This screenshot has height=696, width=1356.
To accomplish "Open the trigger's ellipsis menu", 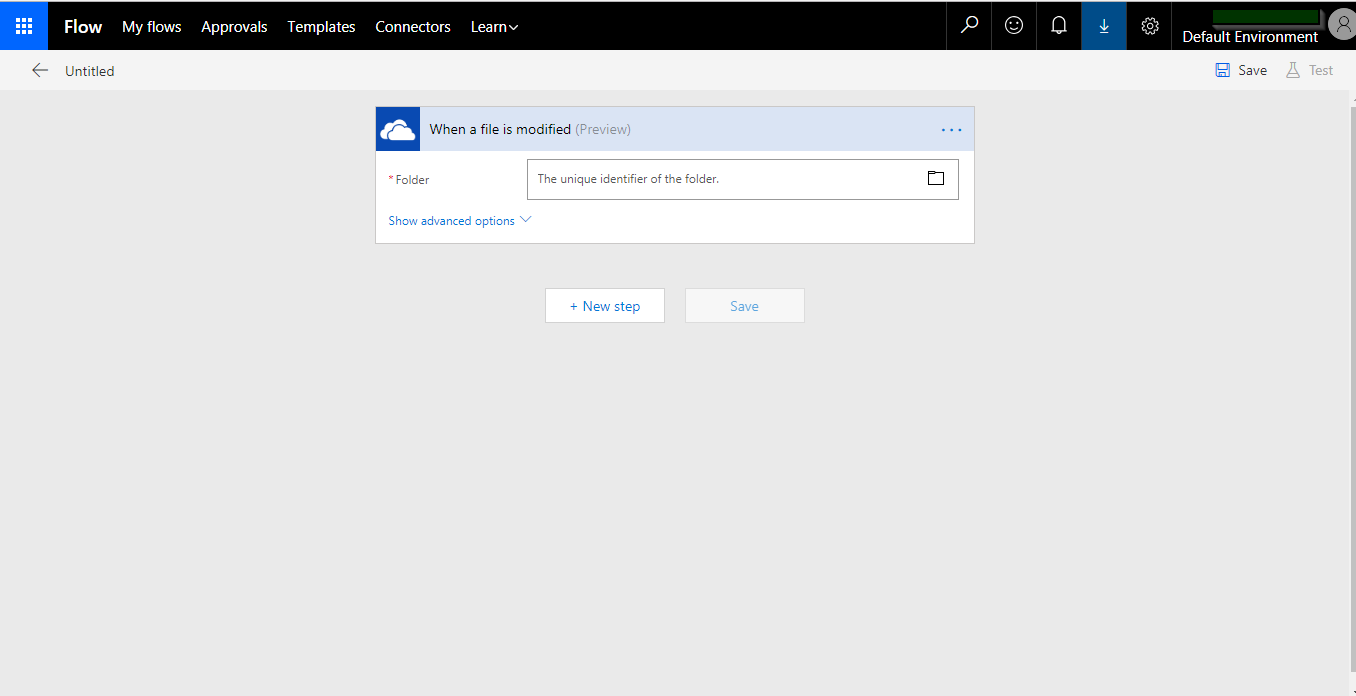I will [951, 129].
